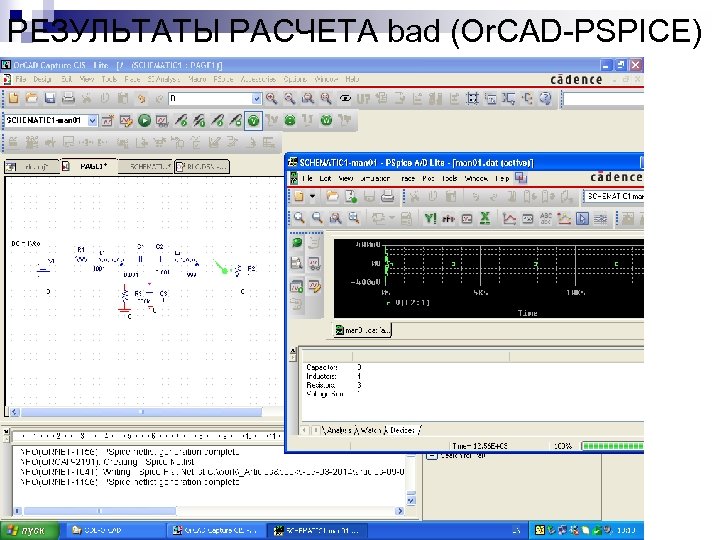Image resolution: width=720 pixels, height=540 pixels.
Task: Switch to the SCHEMATIC1 tab in Capture
Action: [146, 166]
